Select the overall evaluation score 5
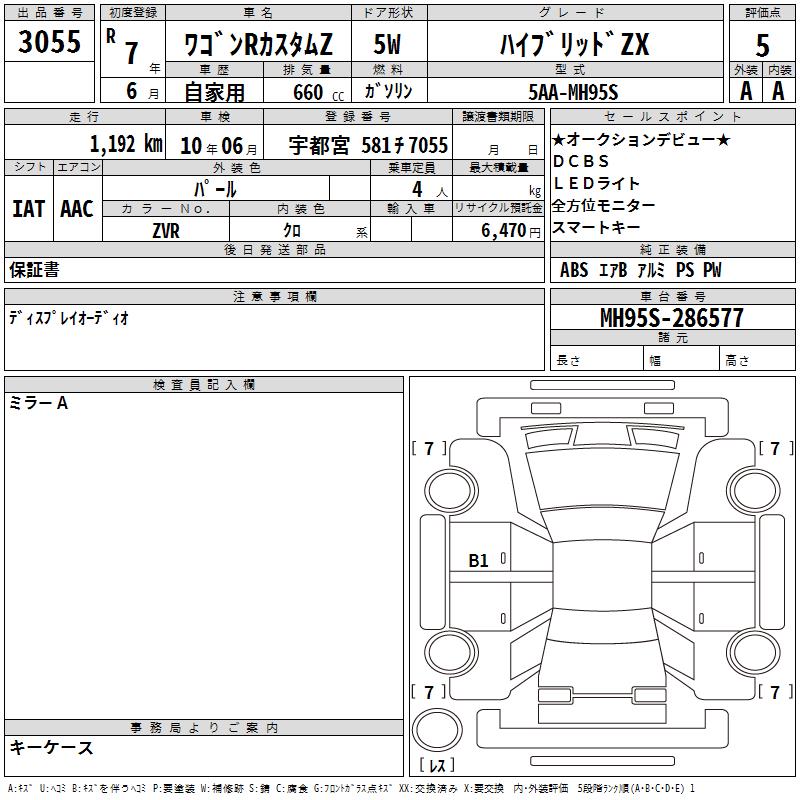This screenshot has width=800, height=800. pyautogui.click(x=762, y=45)
